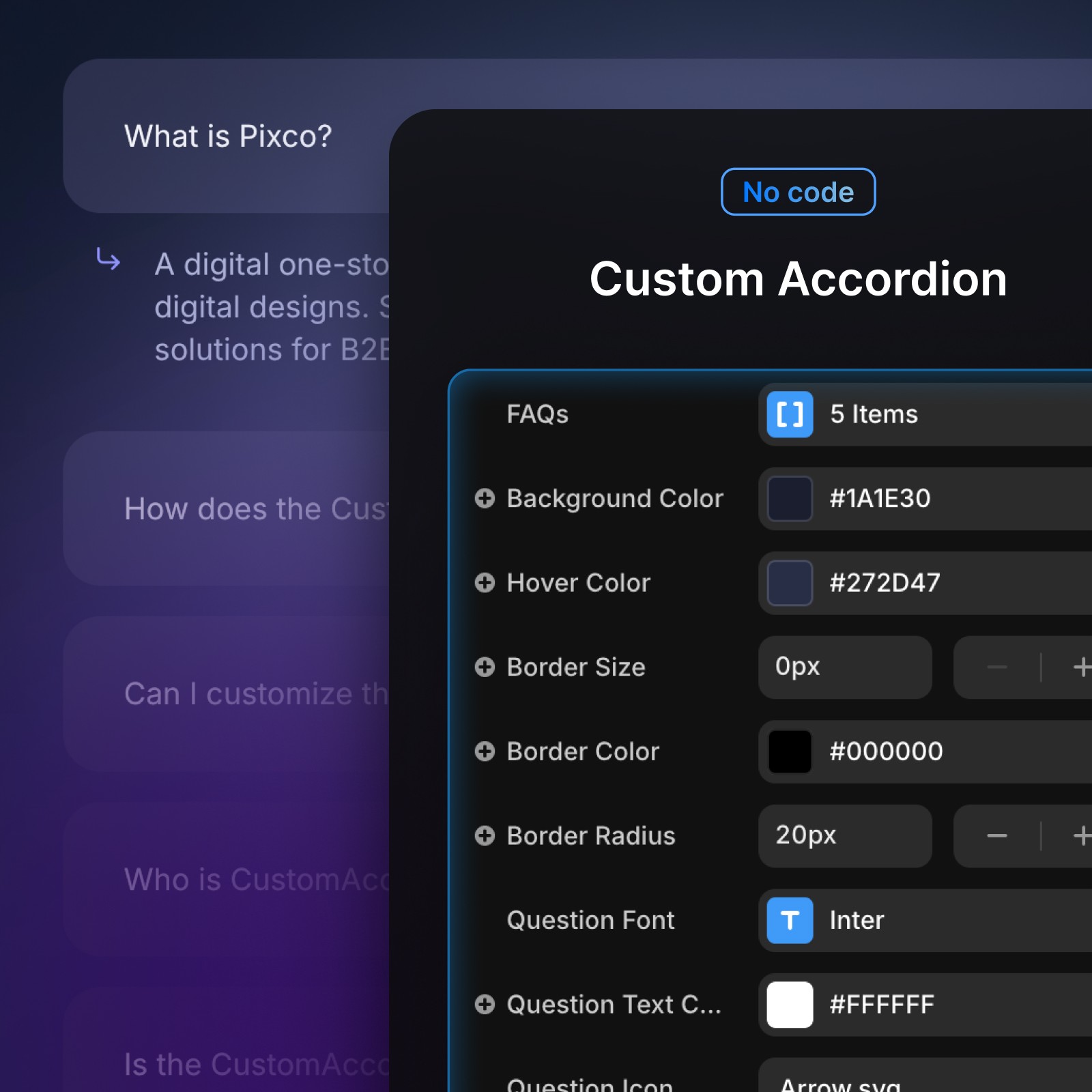This screenshot has width=1092, height=1092.
Task: Click the #FFFFFF hex value text
Action: (x=882, y=1005)
